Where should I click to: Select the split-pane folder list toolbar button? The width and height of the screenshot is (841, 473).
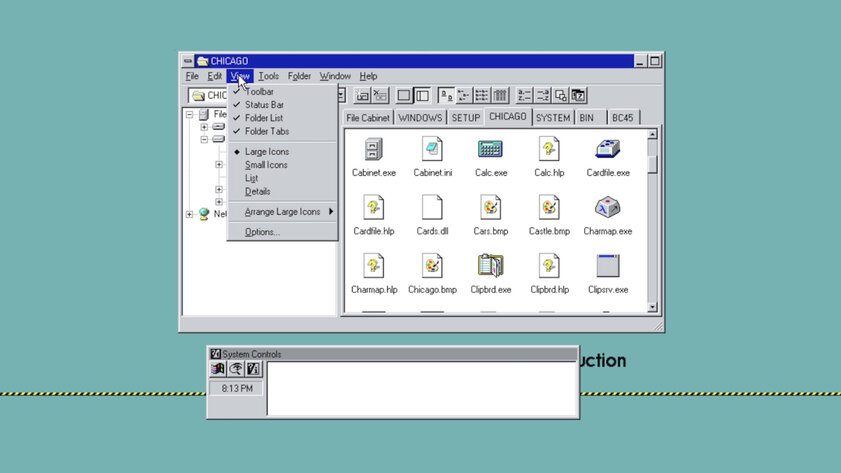point(422,95)
